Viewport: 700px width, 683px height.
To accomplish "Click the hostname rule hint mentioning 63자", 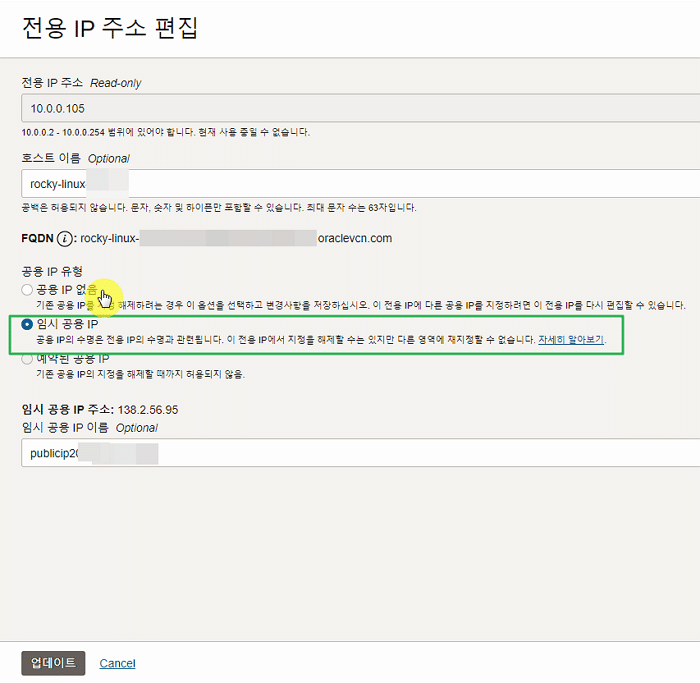I will (x=219, y=208).
